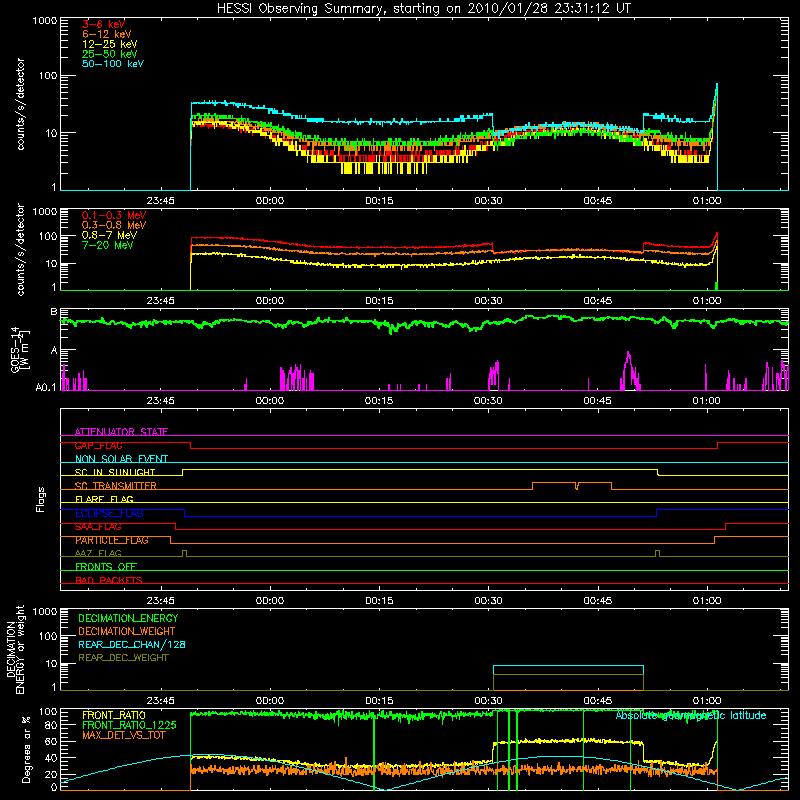Click the 0.3-0.8 MeV legend label

pyautogui.click(x=114, y=225)
